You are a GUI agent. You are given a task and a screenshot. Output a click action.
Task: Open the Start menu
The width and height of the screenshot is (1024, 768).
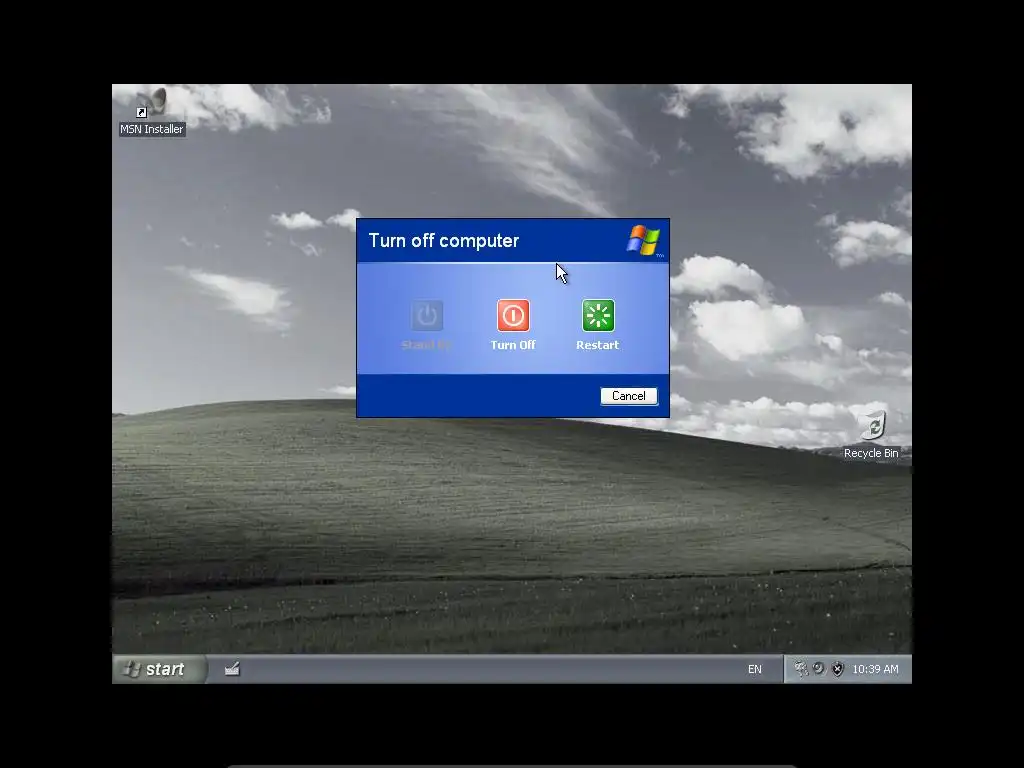tap(159, 669)
